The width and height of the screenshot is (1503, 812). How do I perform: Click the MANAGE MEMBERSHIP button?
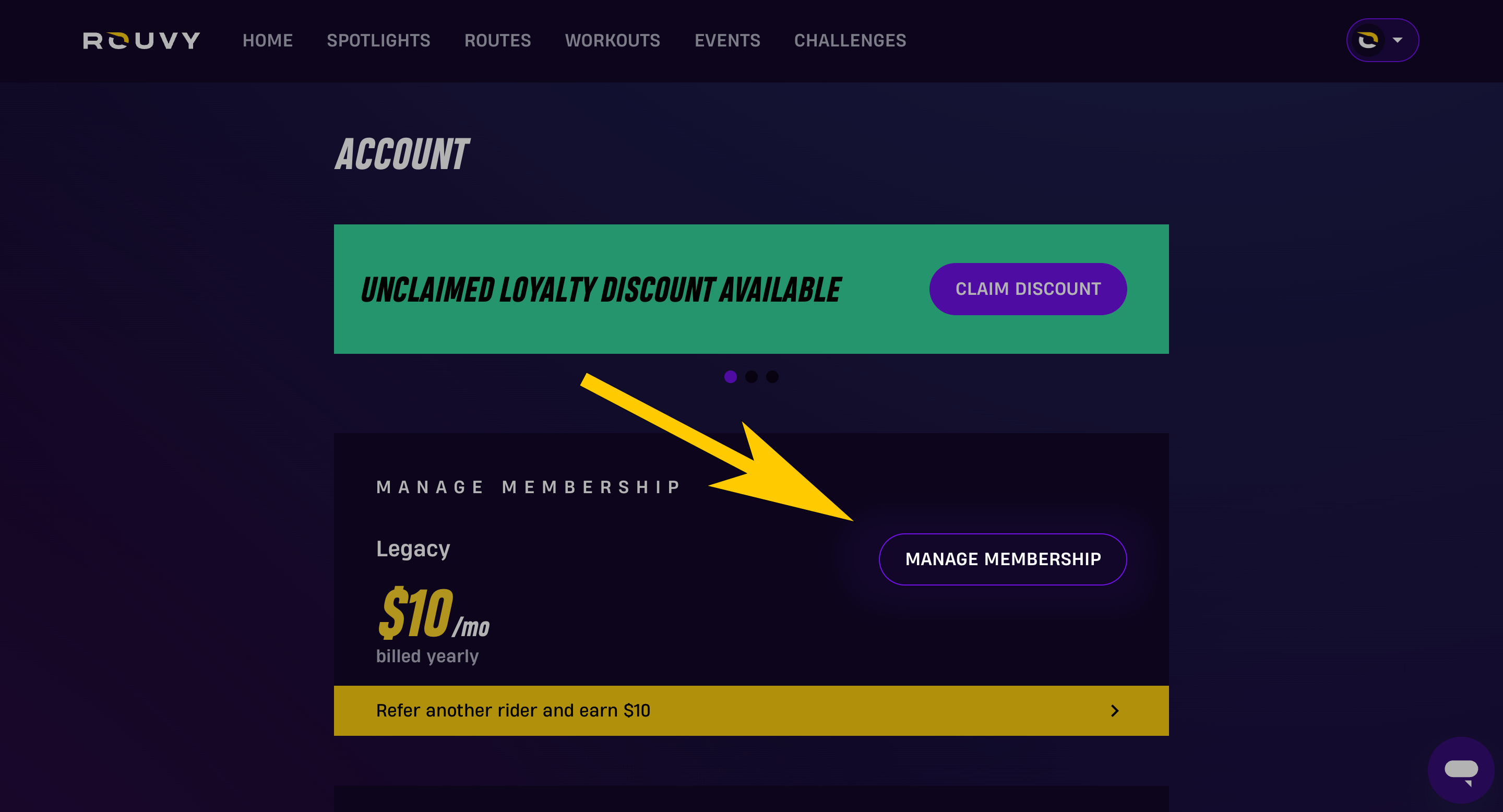(x=1003, y=559)
